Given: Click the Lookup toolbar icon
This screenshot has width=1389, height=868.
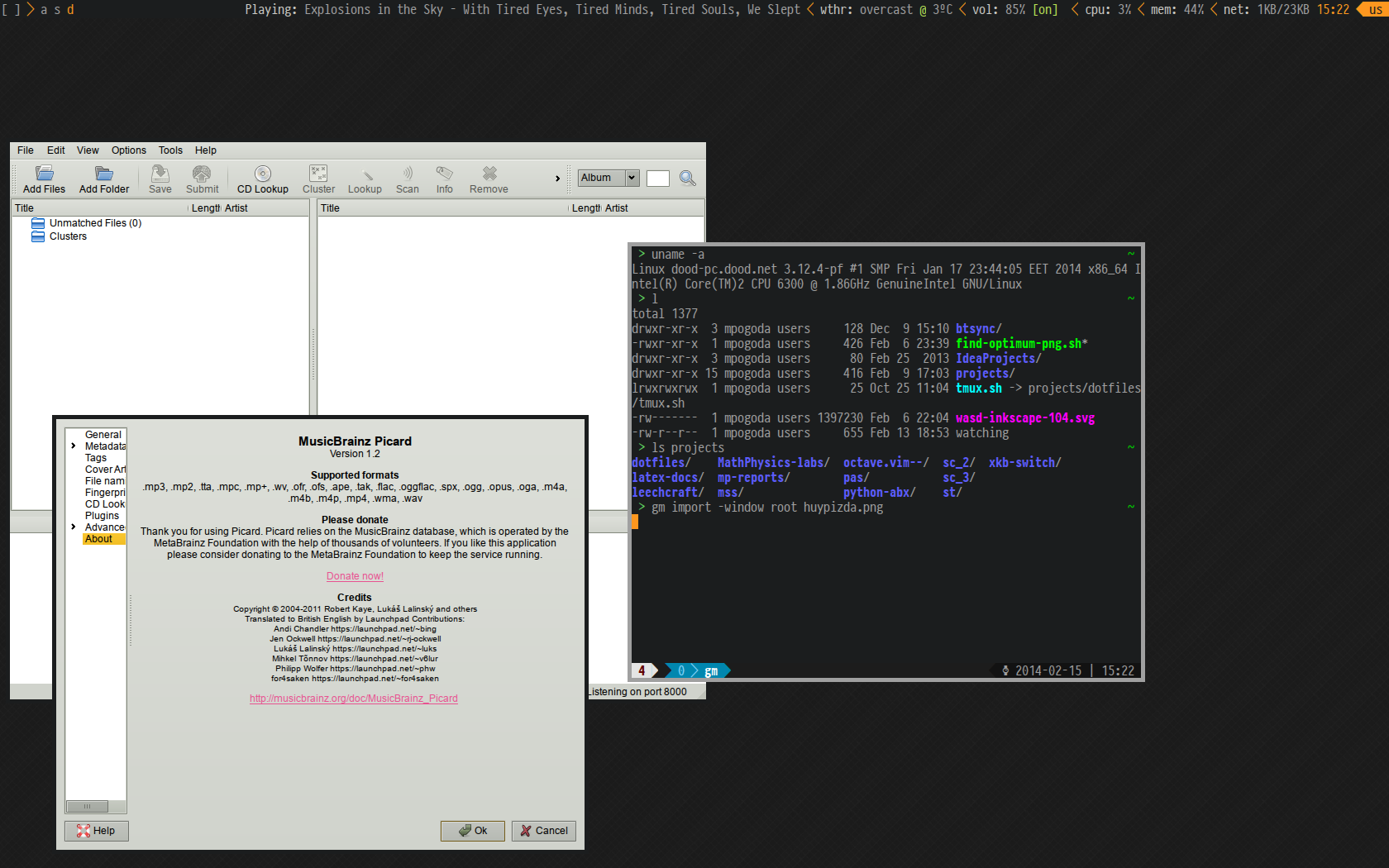Looking at the screenshot, I should [x=368, y=174].
